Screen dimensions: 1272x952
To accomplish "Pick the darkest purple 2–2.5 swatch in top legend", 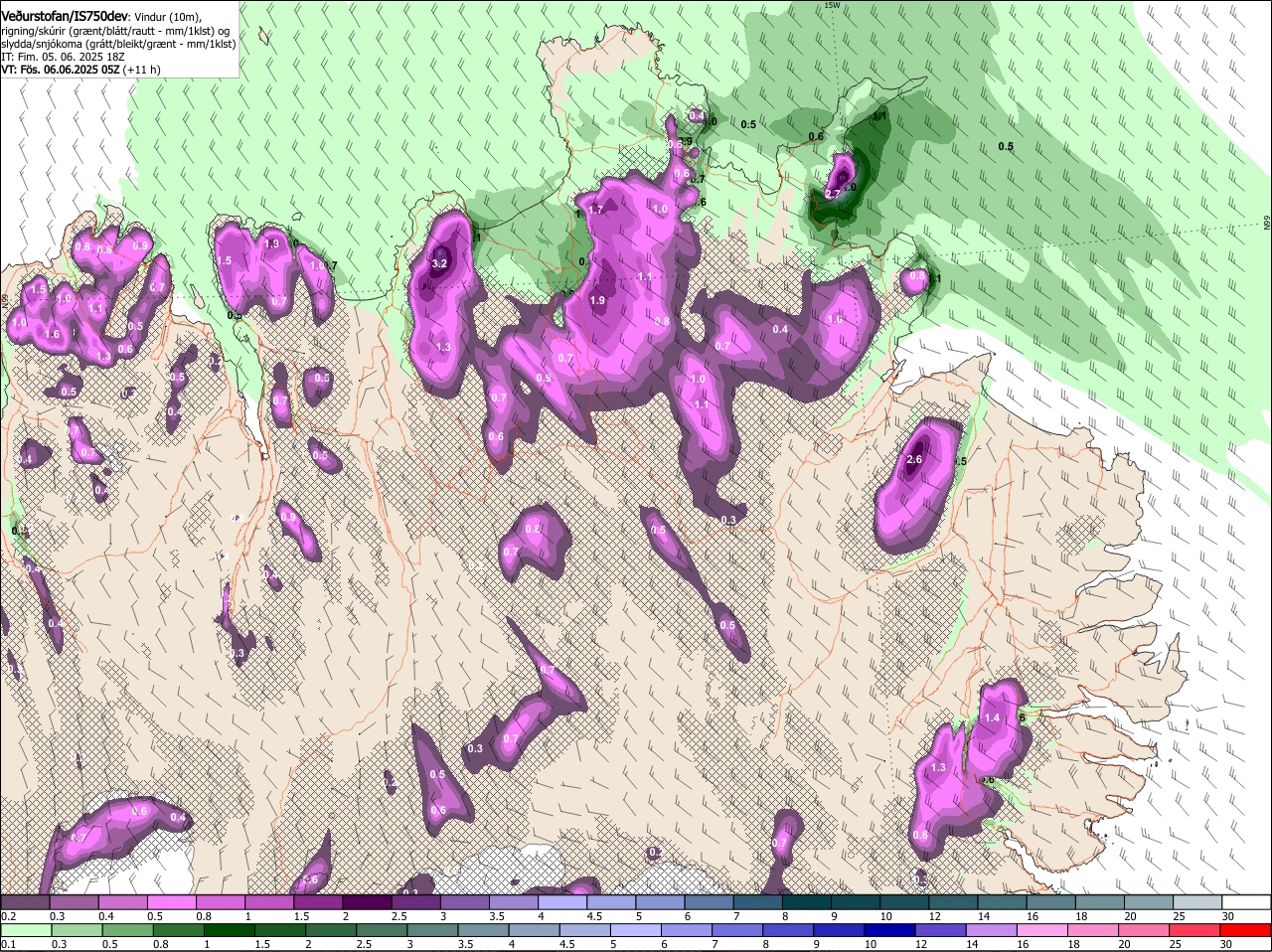I will click(x=367, y=902).
